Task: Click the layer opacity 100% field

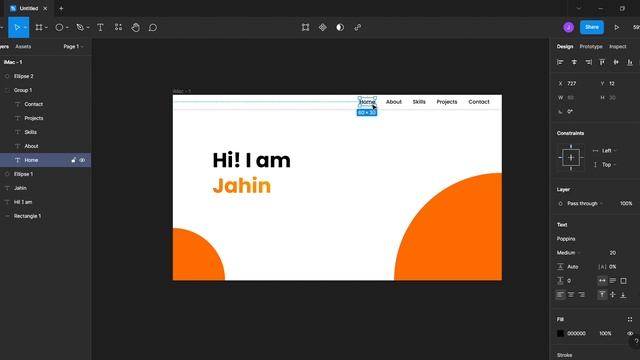Action: click(x=625, y=203)
